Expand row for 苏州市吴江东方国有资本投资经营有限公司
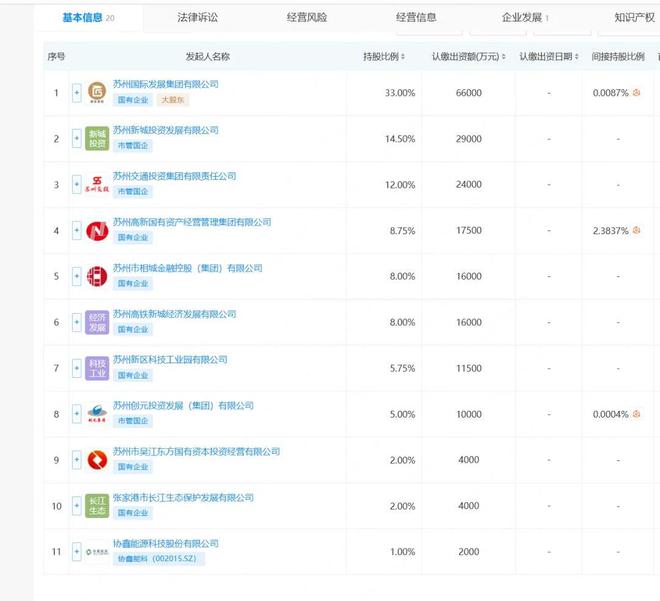 coord(77,460)
